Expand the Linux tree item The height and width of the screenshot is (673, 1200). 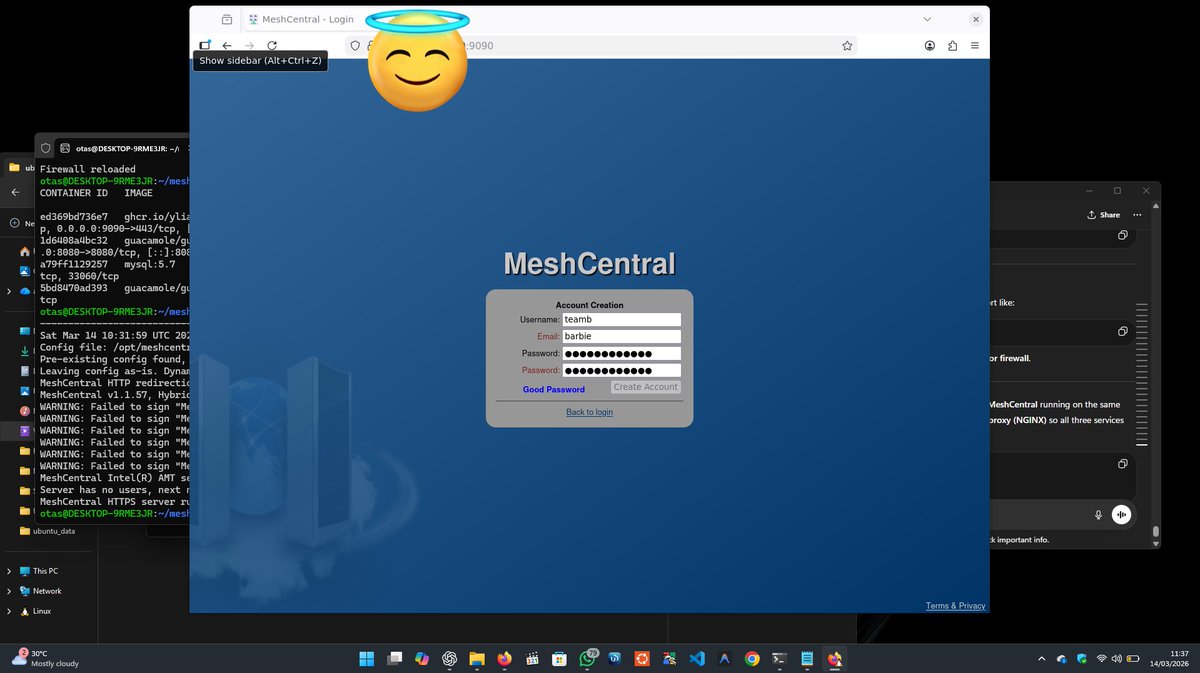click(9, 611)
